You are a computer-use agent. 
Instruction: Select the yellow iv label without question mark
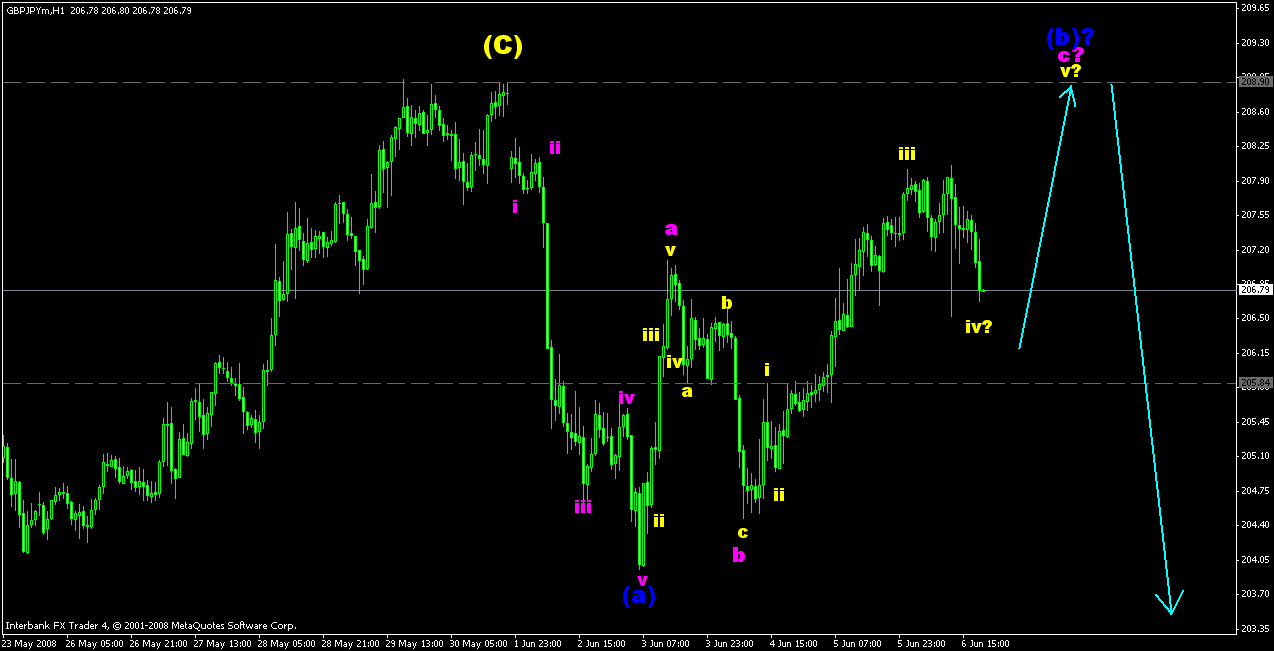[x=674, y=361]
